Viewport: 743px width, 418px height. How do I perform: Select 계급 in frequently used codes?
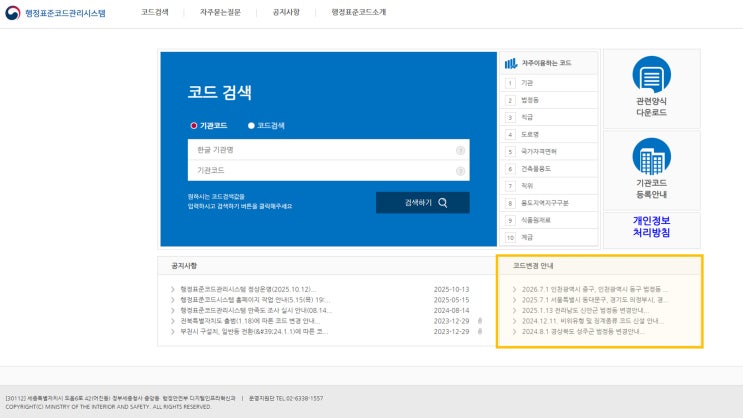click(527, 237)
